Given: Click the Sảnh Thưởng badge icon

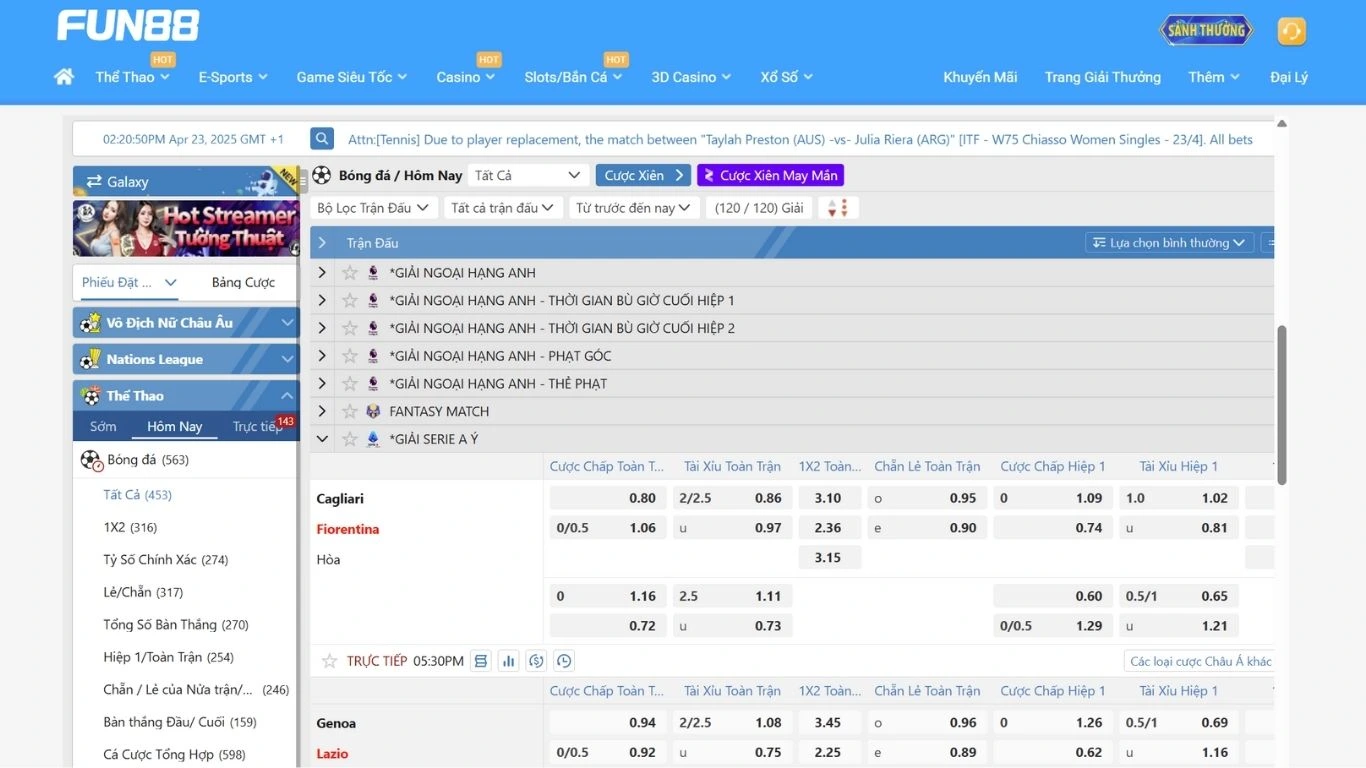Looking at the screenshot, I should [1206, 30].
